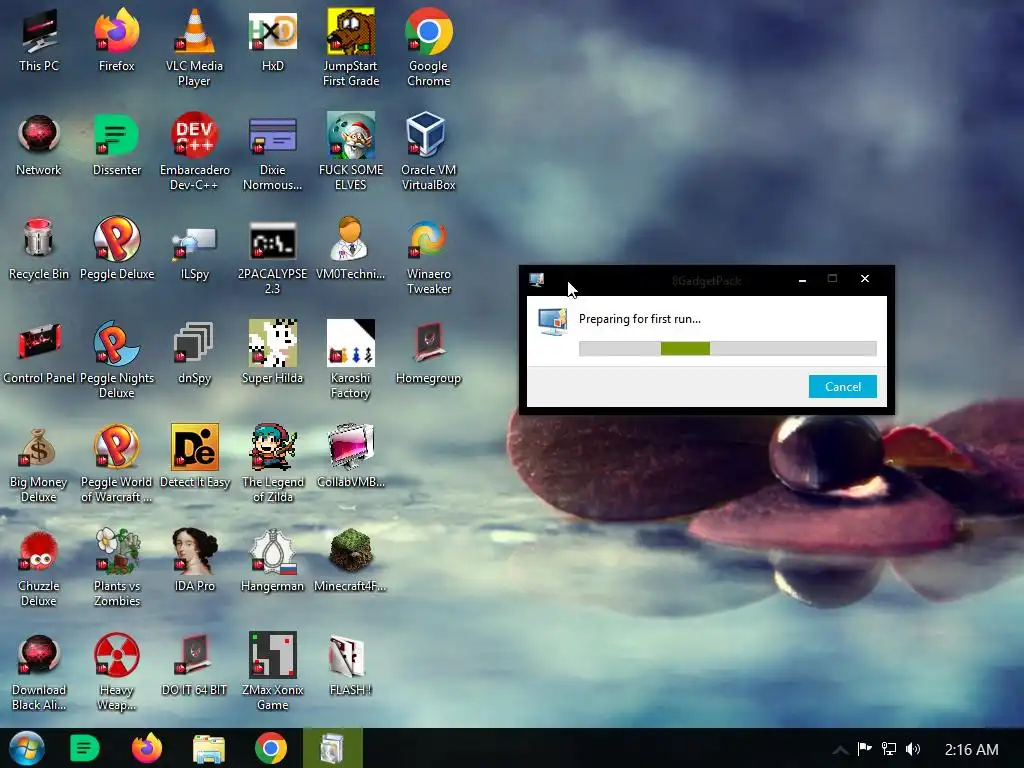Image resolution: width=1024 pixels, height=768 pixels.
Task: Open the This PC desktop icon
Action: [x=39, y=40]
